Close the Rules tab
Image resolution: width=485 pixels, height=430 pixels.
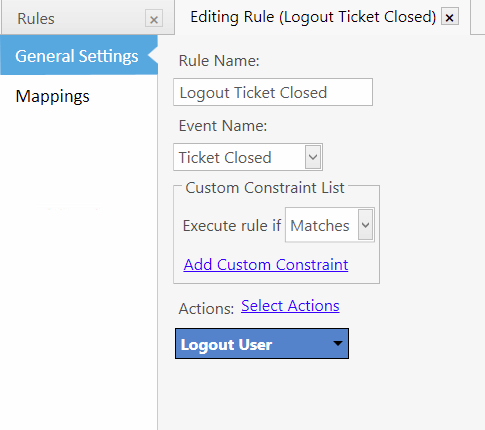pos(154,19)
